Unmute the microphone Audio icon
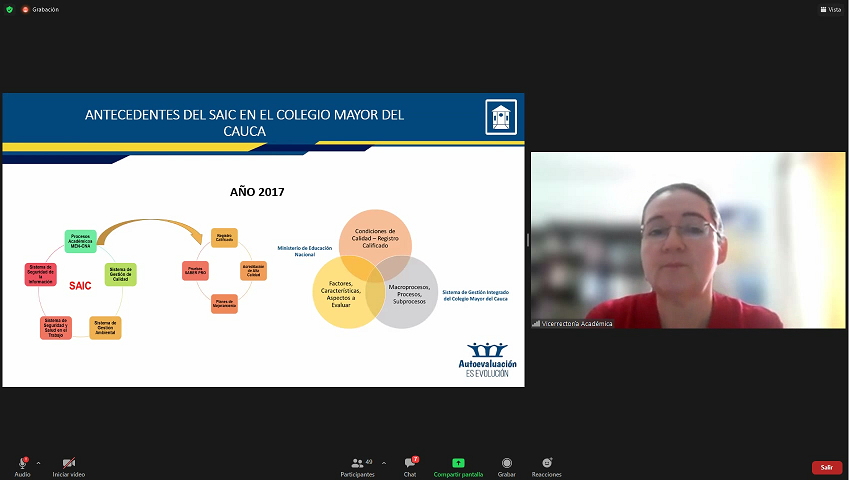 (x=23, y=463)
